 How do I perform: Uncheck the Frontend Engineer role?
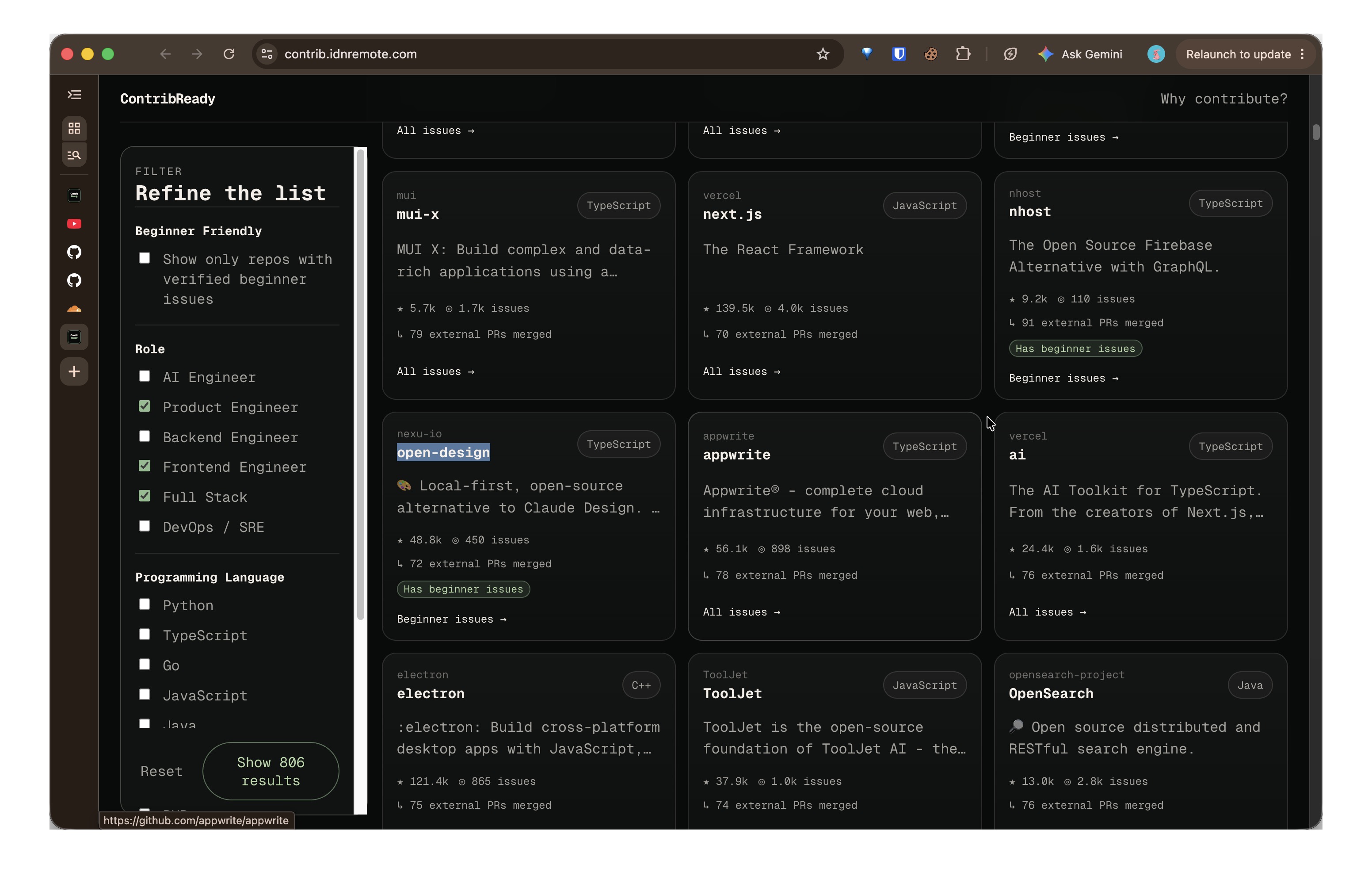coord(145,465)
